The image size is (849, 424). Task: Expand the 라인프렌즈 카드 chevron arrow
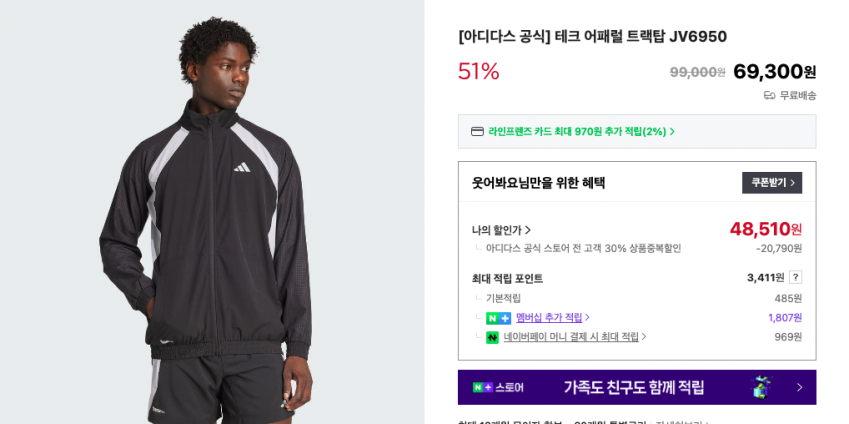pyautogui.click(x=672, y=132)
